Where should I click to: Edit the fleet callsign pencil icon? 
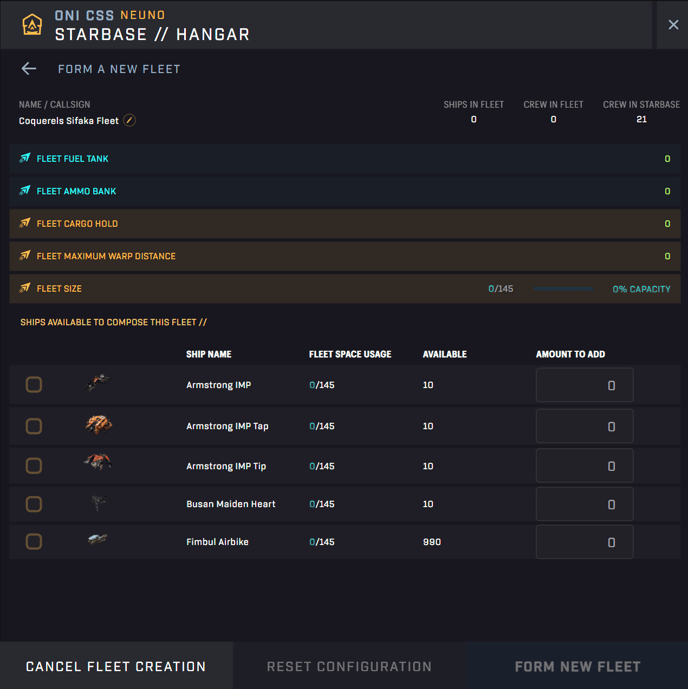(130, 121)
